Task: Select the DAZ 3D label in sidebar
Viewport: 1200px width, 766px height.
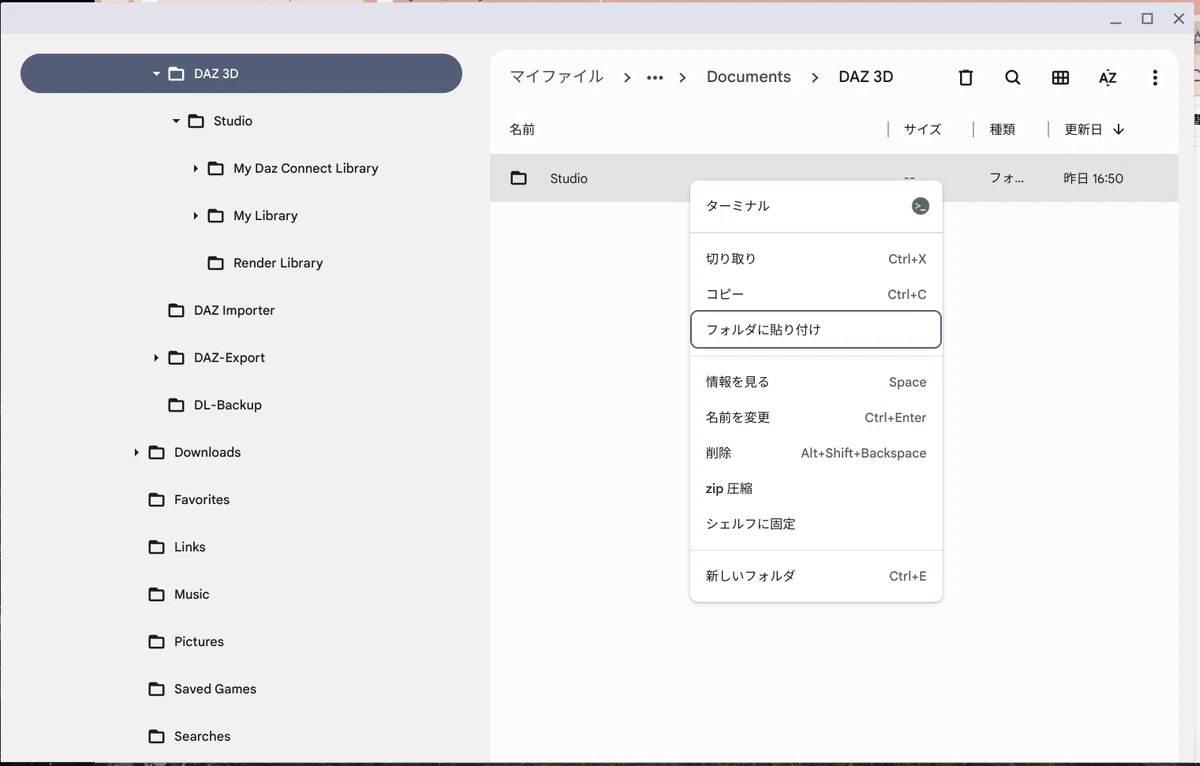Action: tap(216, 74)
